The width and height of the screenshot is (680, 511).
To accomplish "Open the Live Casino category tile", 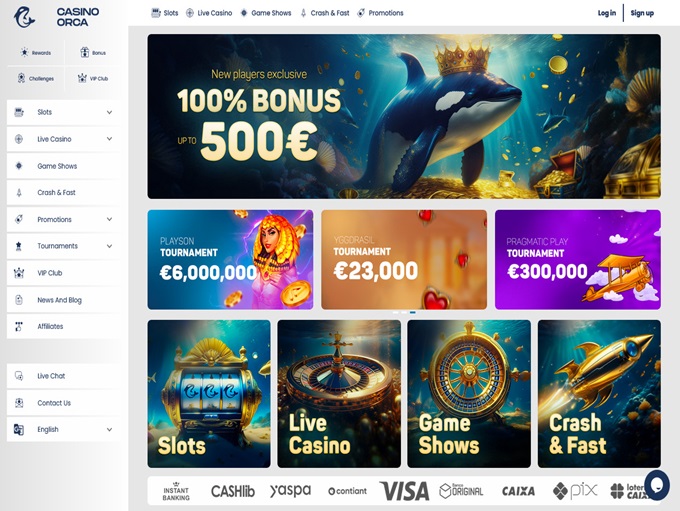I will point(339,394).
